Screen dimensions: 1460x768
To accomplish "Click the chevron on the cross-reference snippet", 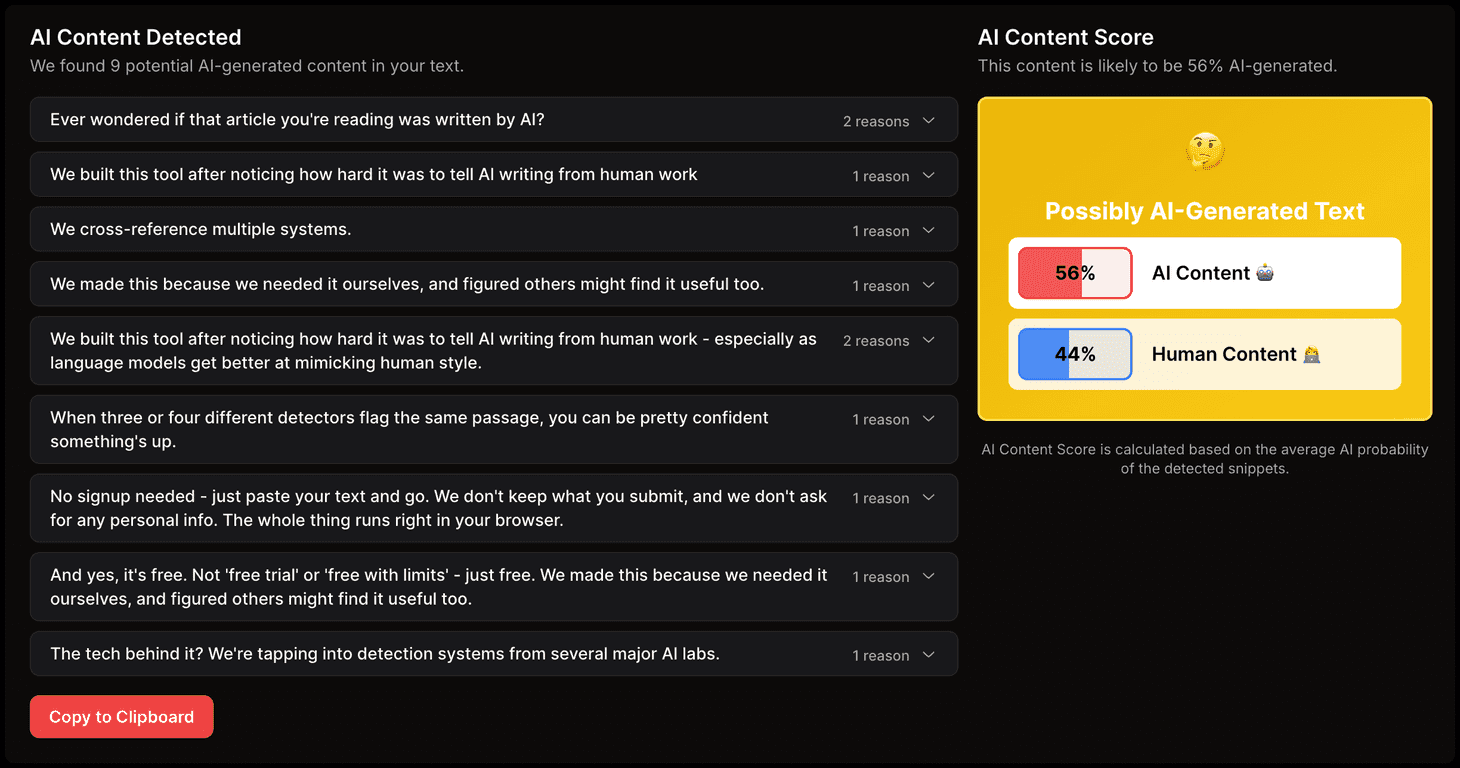I will (x=927, y=230).
